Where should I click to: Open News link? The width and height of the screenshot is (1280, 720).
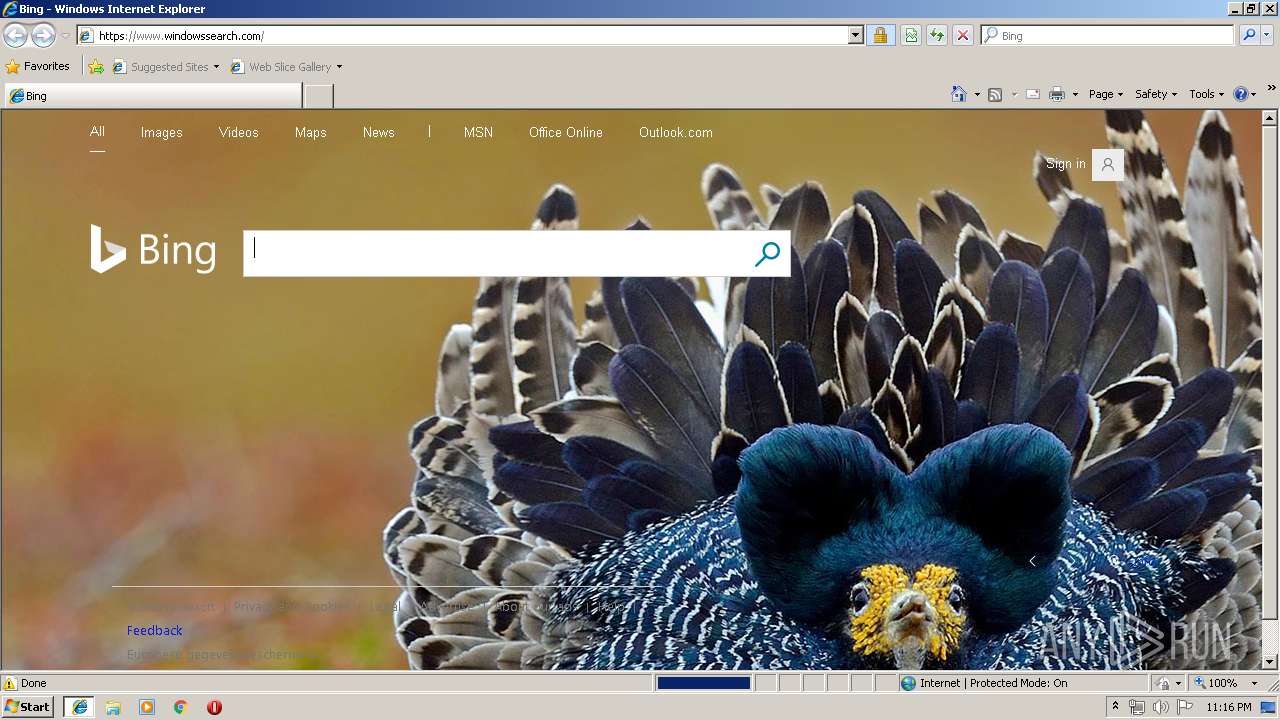click(x=378, y=132)
